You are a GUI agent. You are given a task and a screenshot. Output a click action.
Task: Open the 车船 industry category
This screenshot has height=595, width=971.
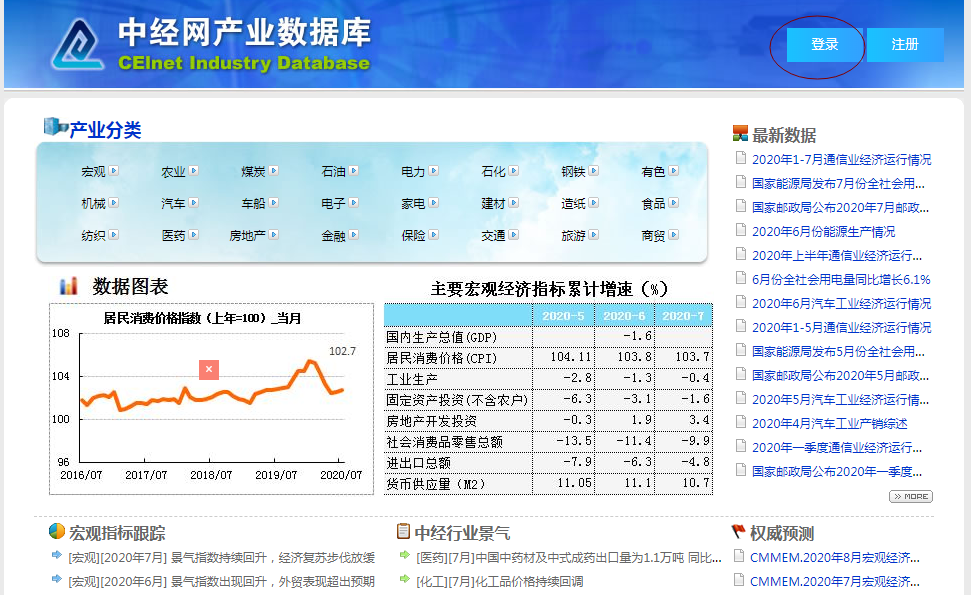[x=253, y=204]
